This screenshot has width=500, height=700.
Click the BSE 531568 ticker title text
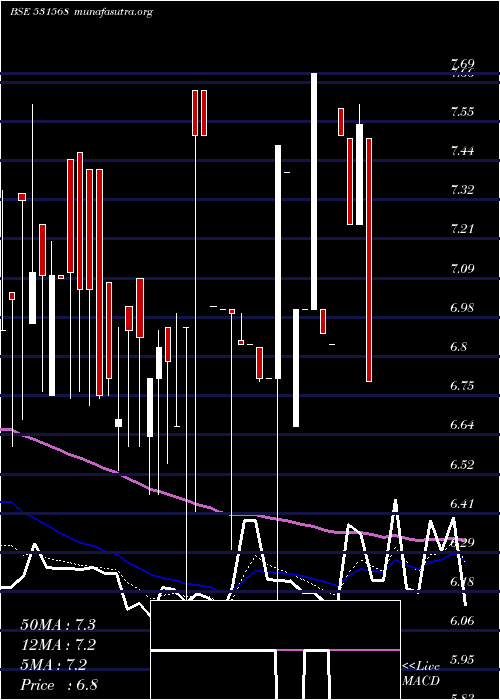pos(39,12)
